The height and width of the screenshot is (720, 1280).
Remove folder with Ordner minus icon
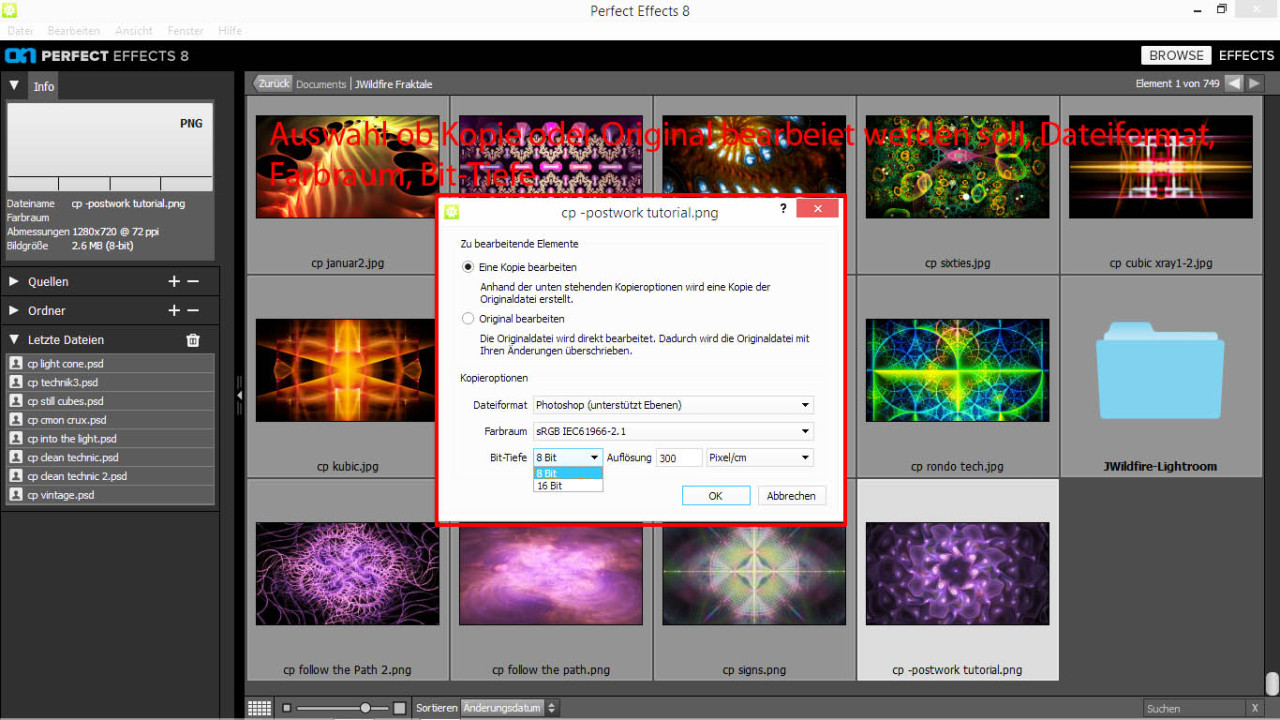(193, 311)
